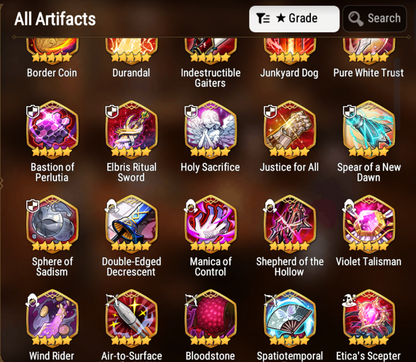Select the Wind Rider artifact icon

(x=52, y=318)
